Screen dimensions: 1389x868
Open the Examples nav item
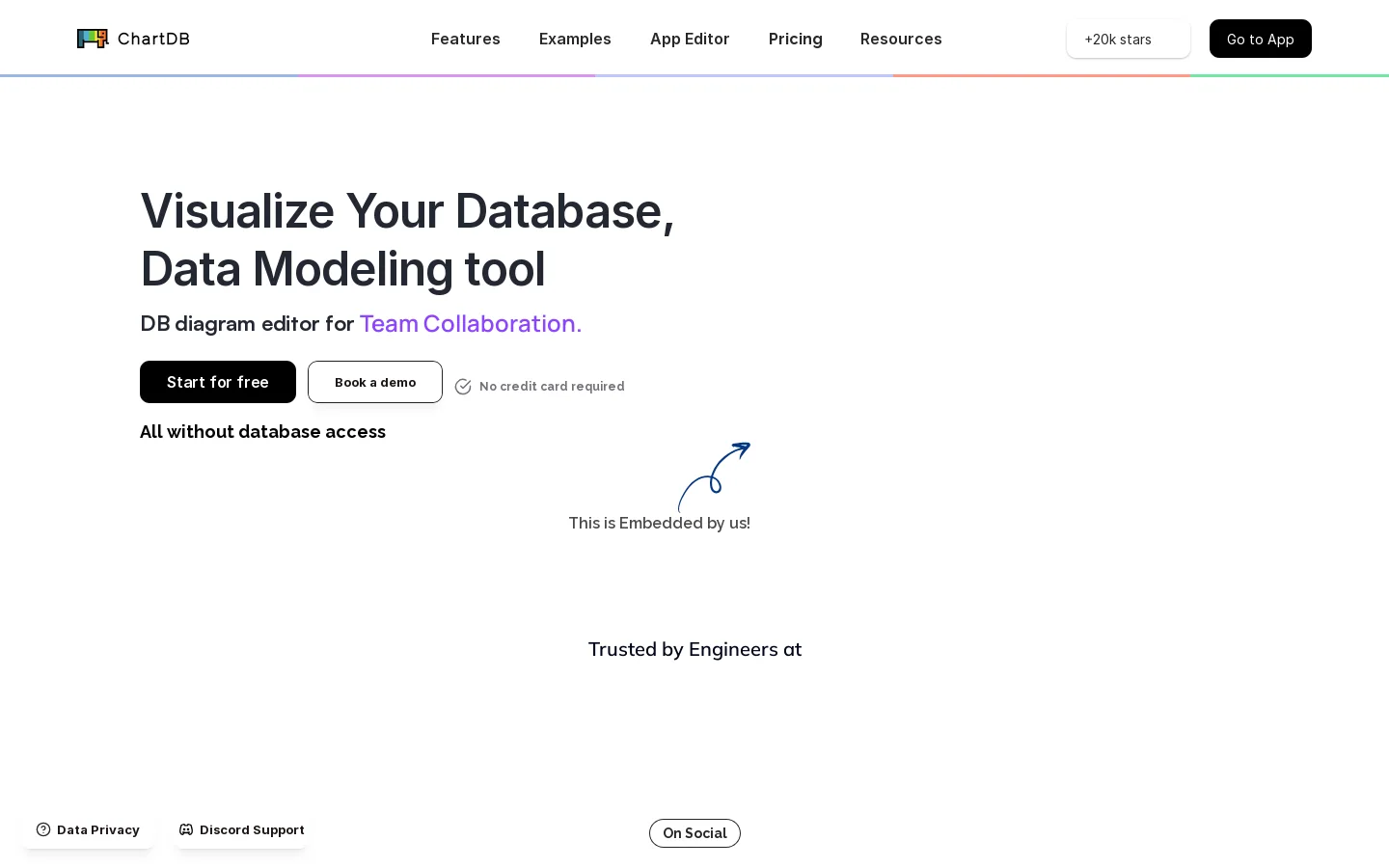point(575,39)
